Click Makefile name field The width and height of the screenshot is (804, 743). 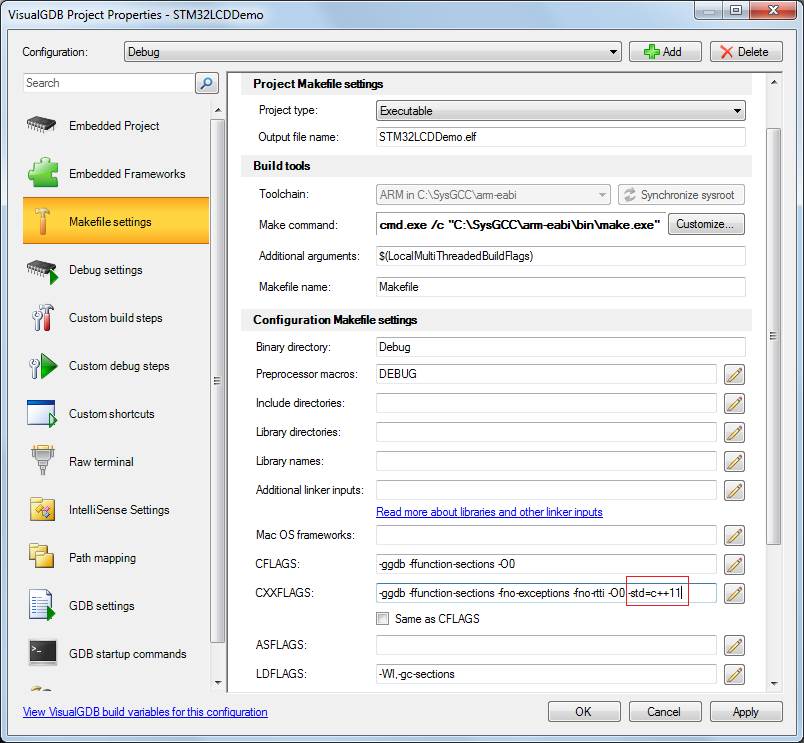(560, 287)
